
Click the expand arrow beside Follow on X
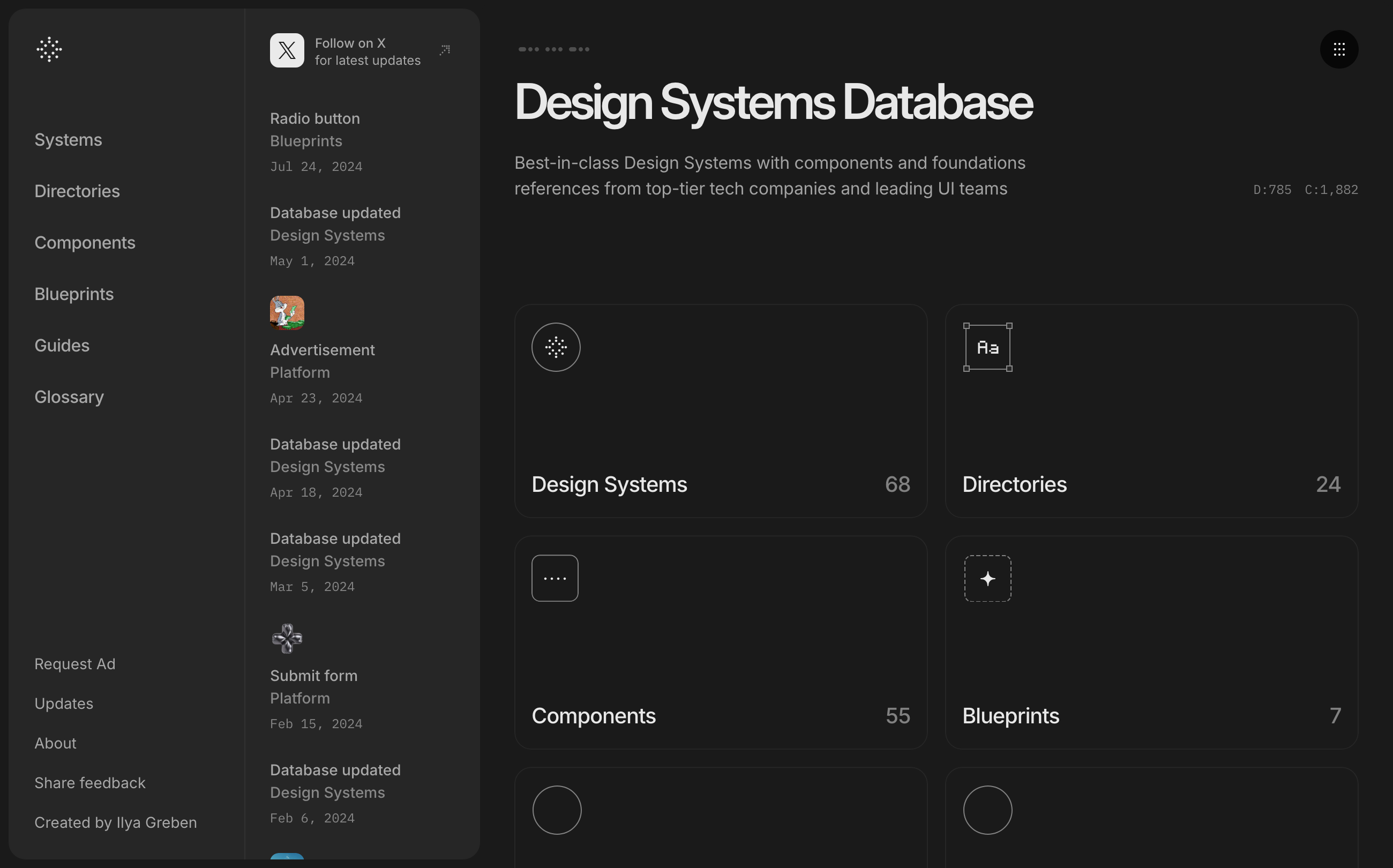pyautogui.click(x=444, y=49)
